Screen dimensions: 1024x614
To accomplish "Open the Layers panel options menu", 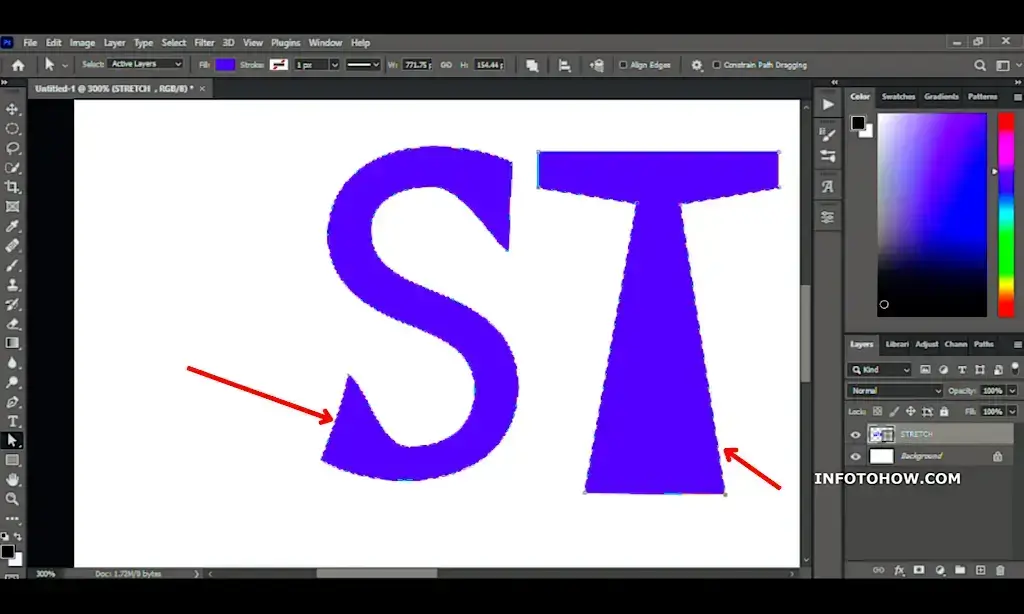I will coord(1017,344).
